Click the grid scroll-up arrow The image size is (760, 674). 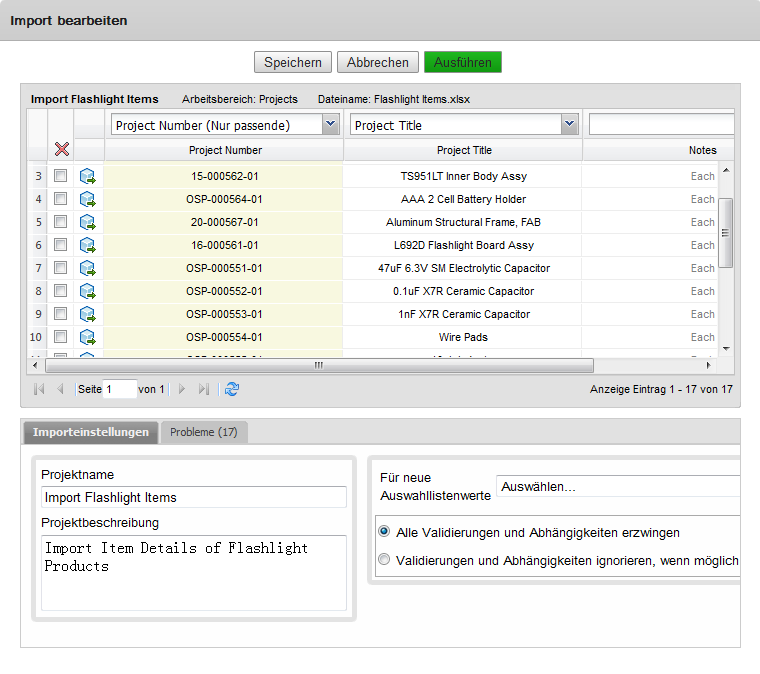click(x=726, y=170)
